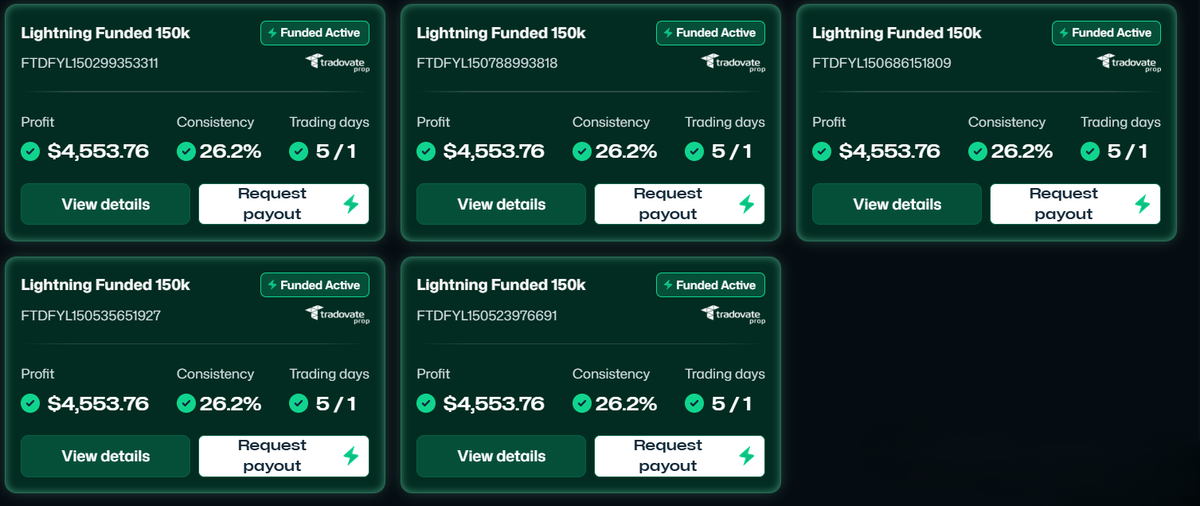Click trading days checkmark on account FTDFYL150686151809

pyautogui.click(x=1091, y=152)
